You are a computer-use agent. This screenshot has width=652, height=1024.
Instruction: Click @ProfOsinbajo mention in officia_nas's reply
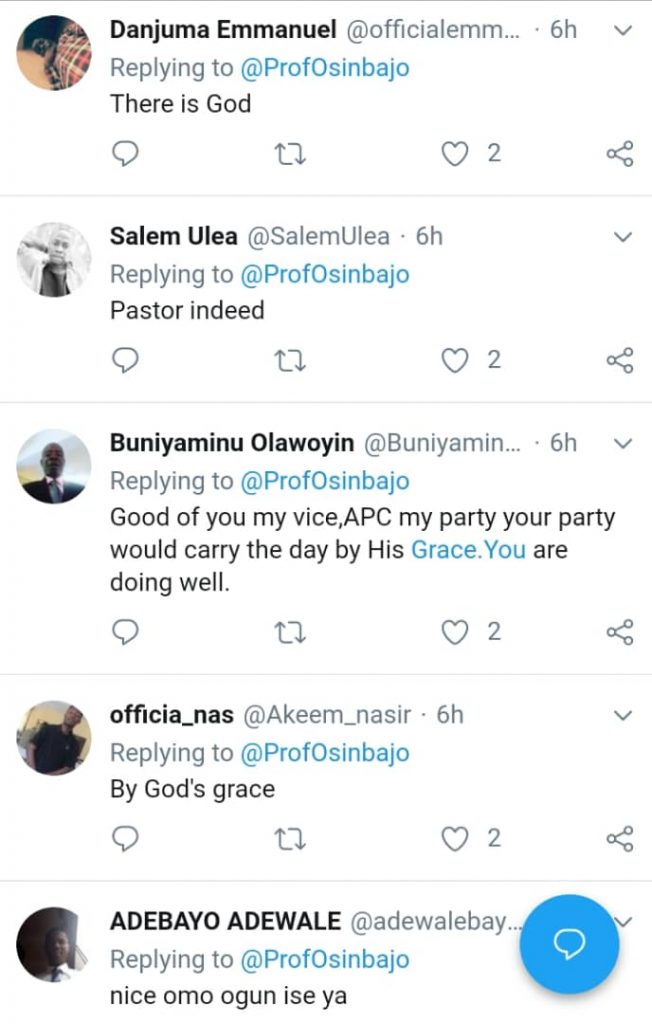coord(325,752)
